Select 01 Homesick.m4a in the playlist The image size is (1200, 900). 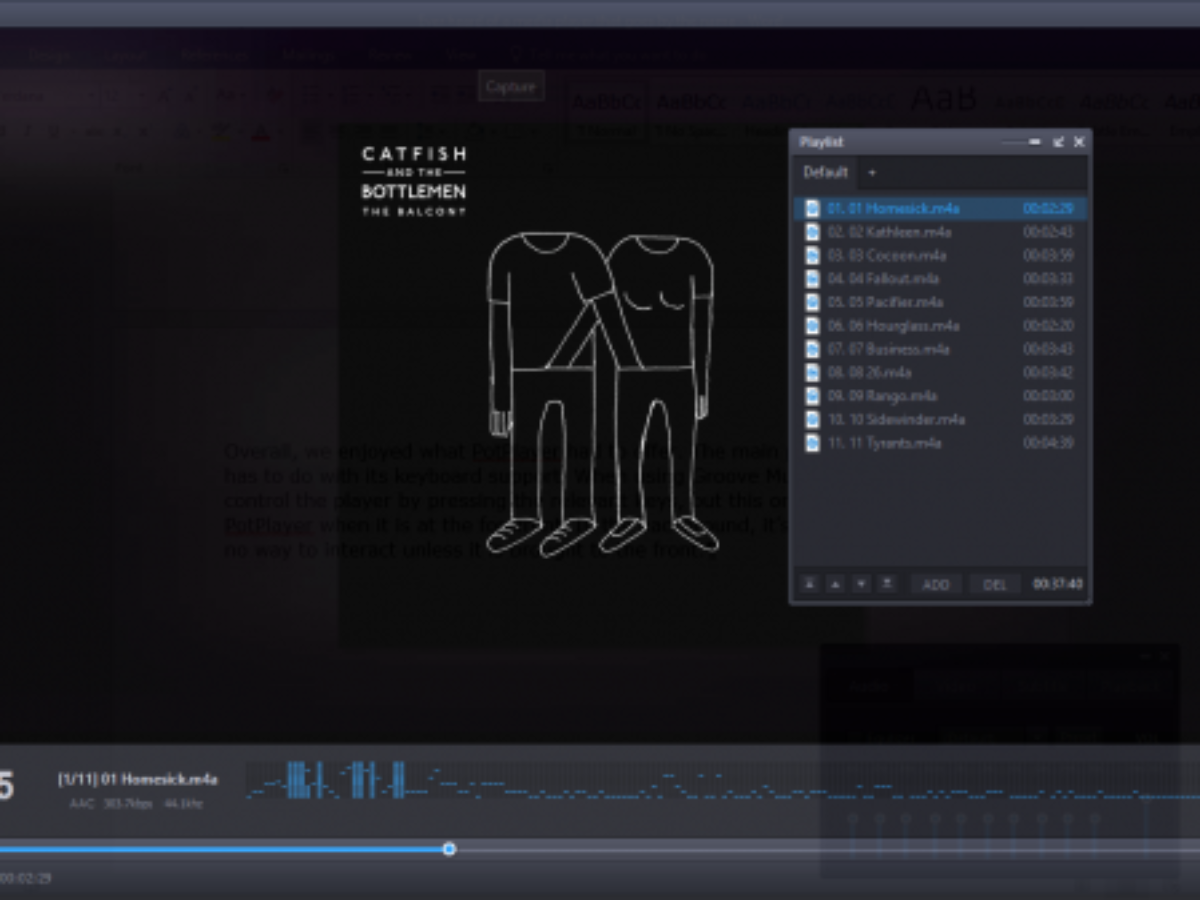893,209
